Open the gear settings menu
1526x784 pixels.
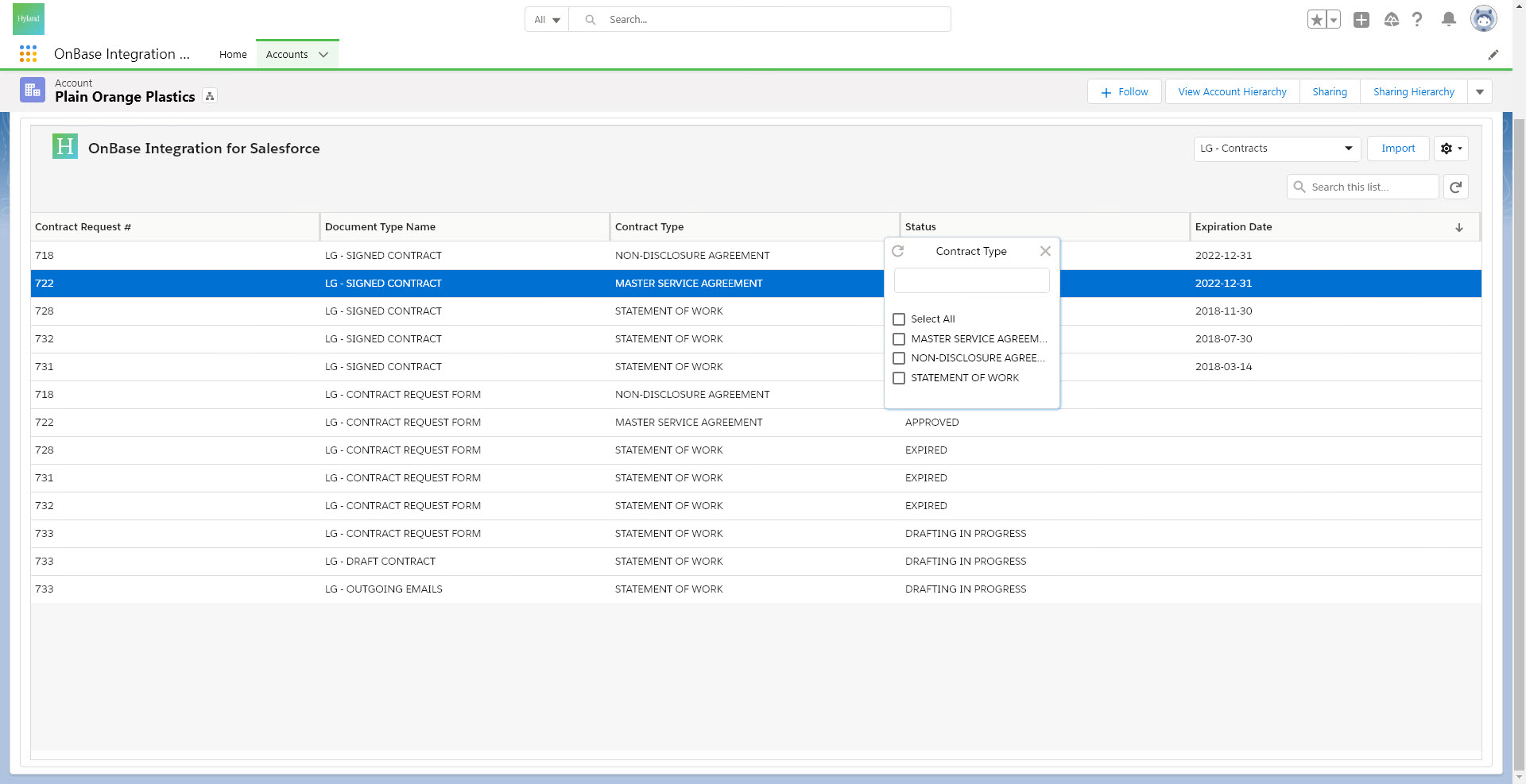pos(1451,149)
